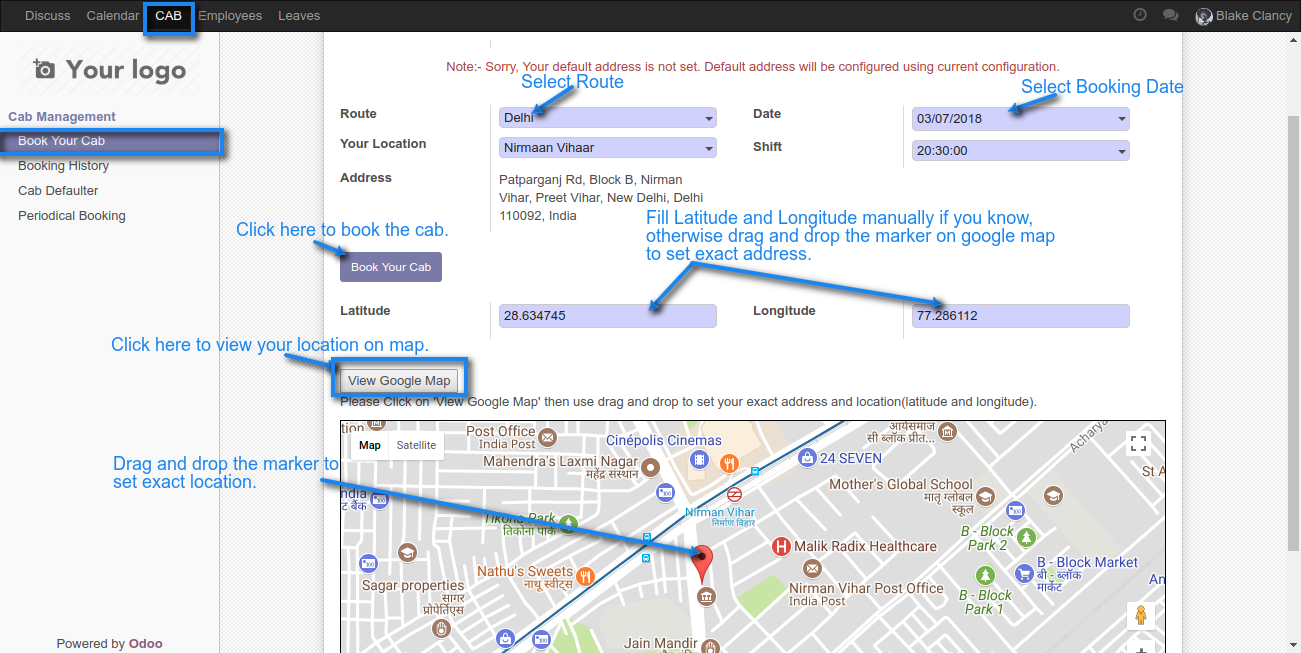Open the Calendar menu
The height and width of the screenshot is (653, 1301).
click(113, 16)
